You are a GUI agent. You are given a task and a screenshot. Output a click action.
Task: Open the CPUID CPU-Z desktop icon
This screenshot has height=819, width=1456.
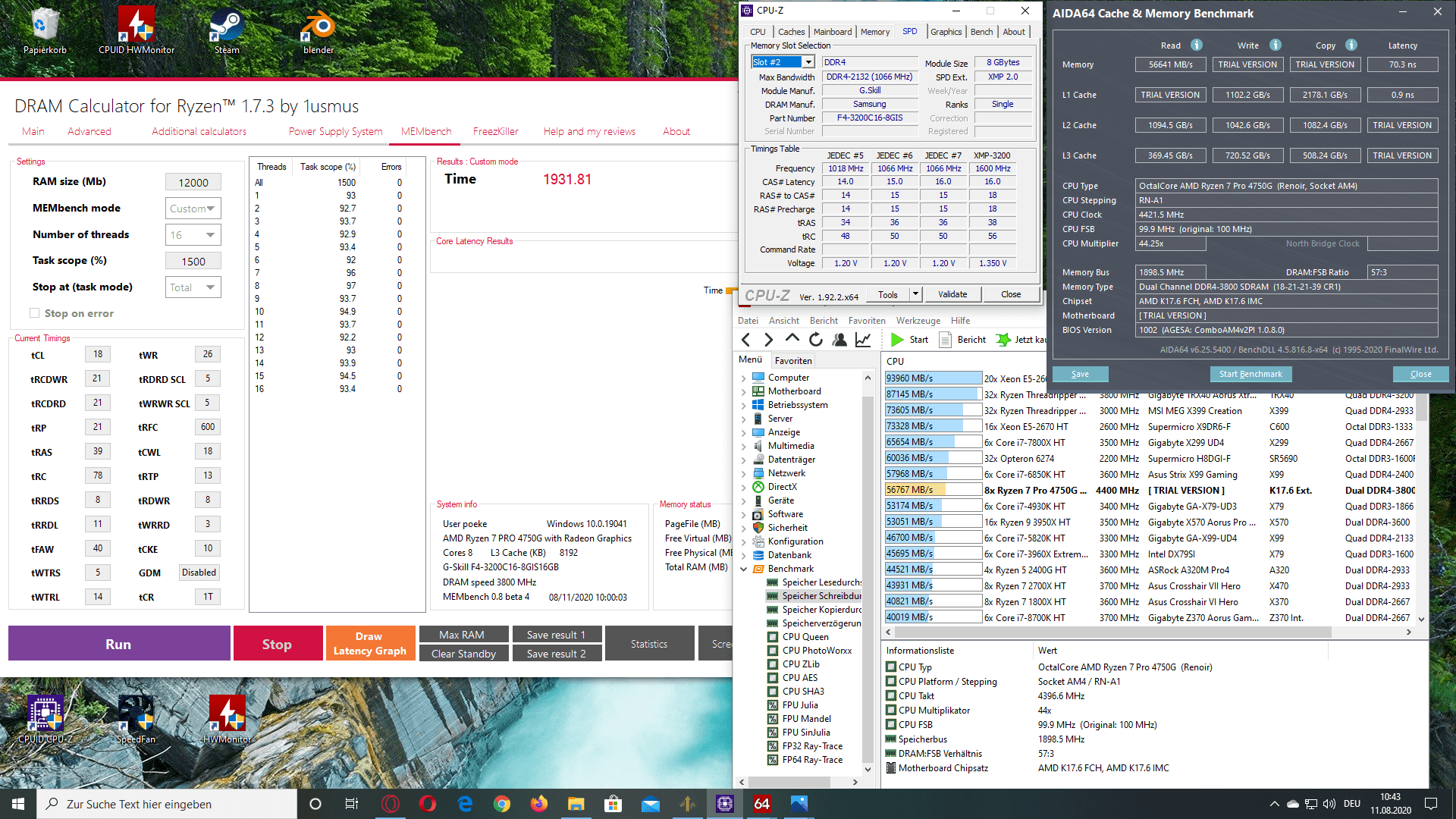coord(45,719)
